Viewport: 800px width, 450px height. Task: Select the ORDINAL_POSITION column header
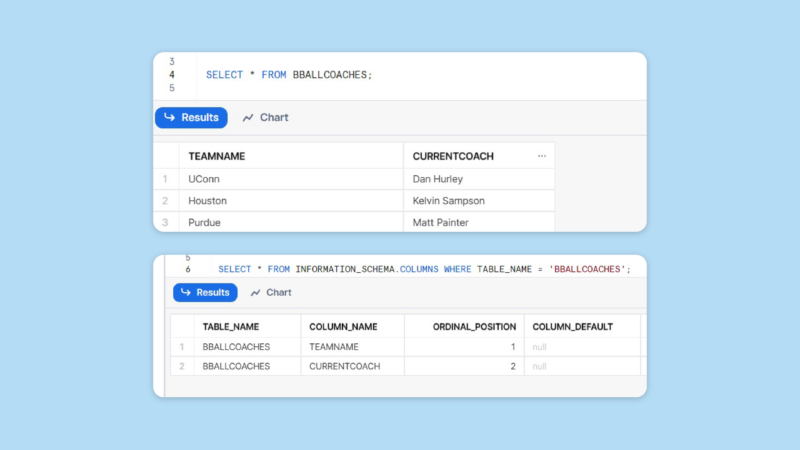[474, 326]
